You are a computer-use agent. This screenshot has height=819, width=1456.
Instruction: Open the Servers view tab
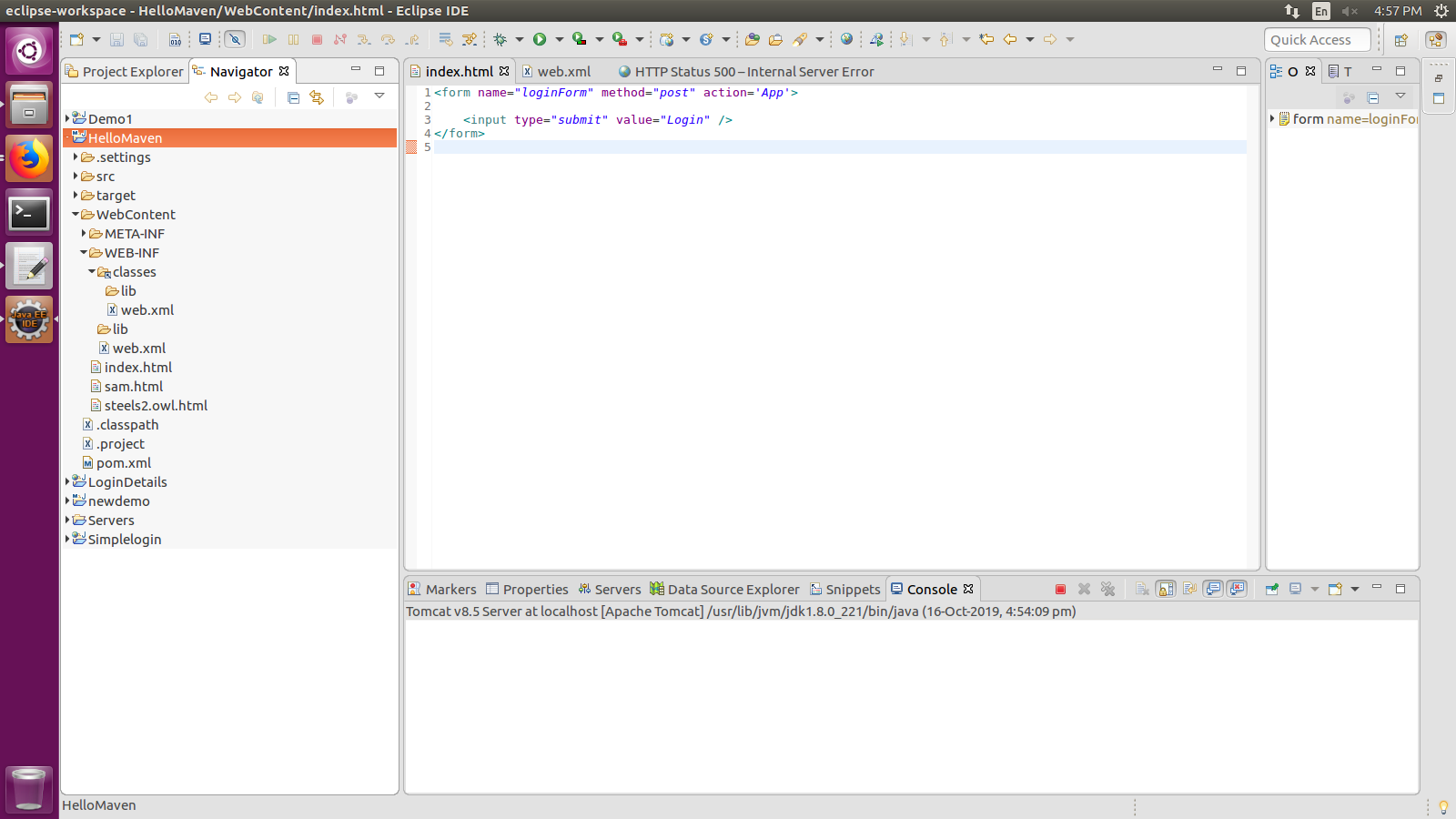[617, 589]
